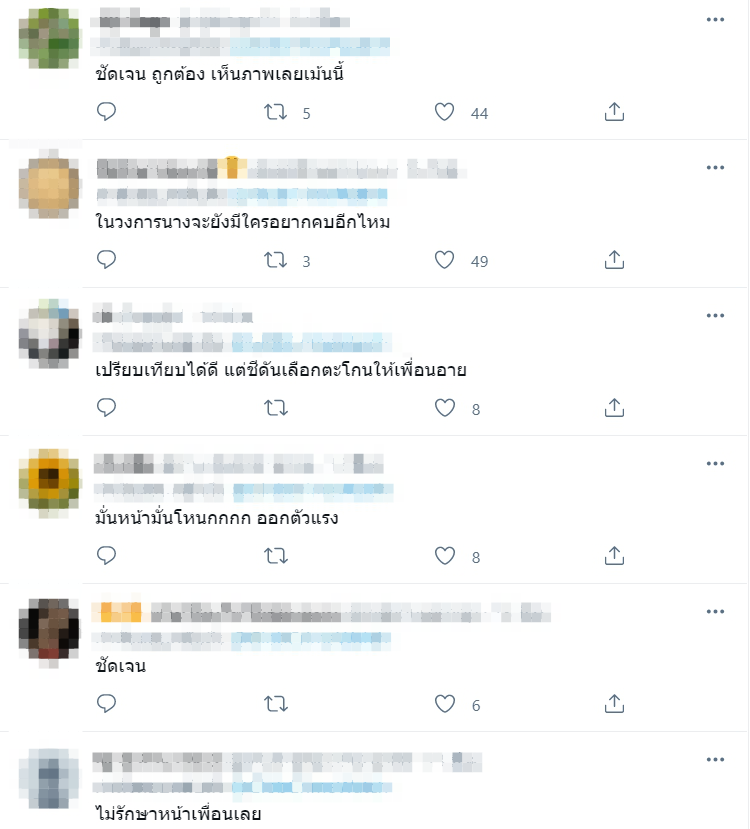Image resolution: width=750 pixels, height=829 pixels.
Task: Retweet the tweet with 5 retweets
Action: point(275,112)
